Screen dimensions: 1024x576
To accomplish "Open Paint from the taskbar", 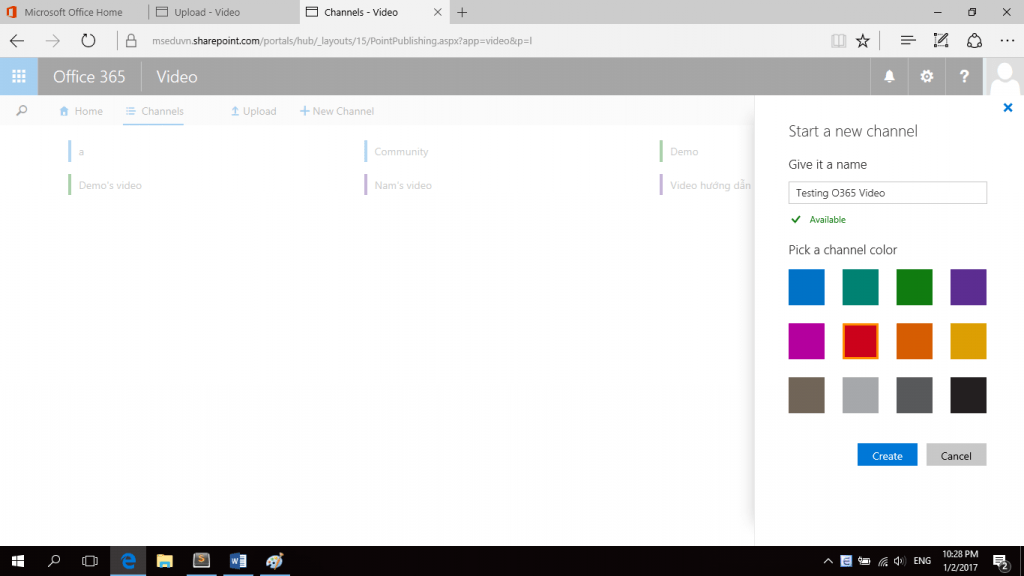I will 274,561.
